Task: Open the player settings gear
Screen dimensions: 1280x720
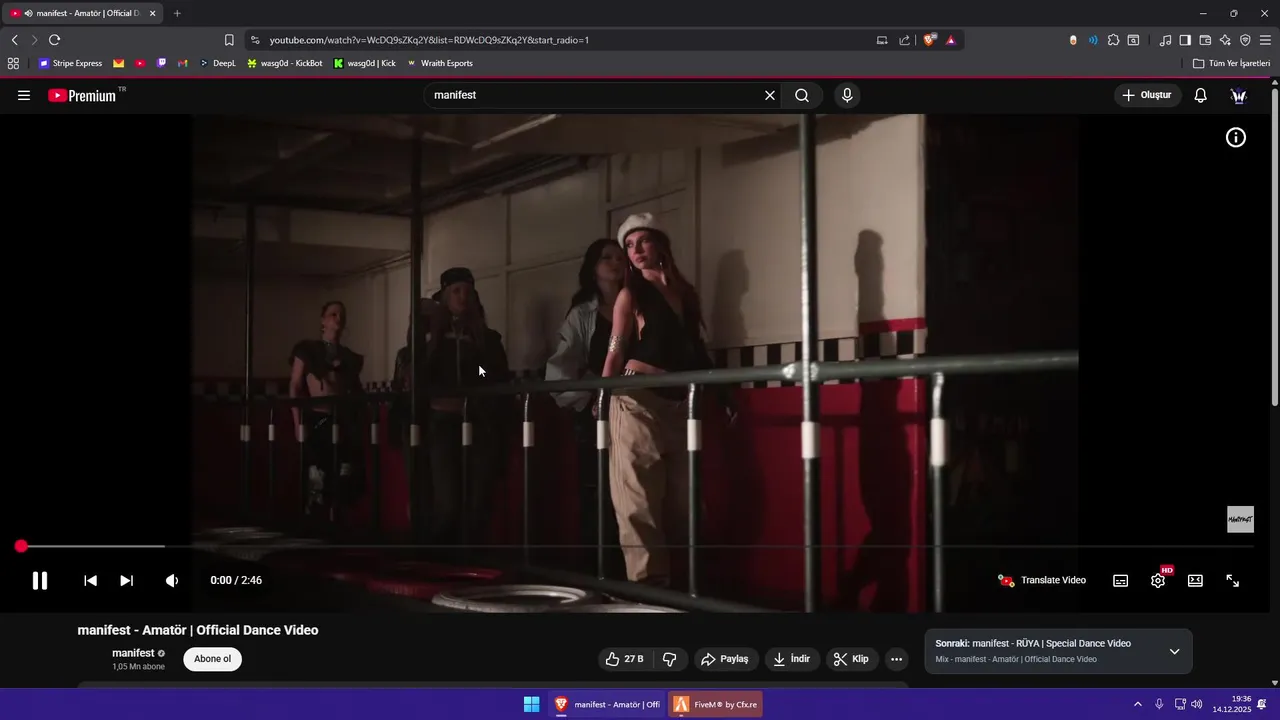Action: 1158,580
